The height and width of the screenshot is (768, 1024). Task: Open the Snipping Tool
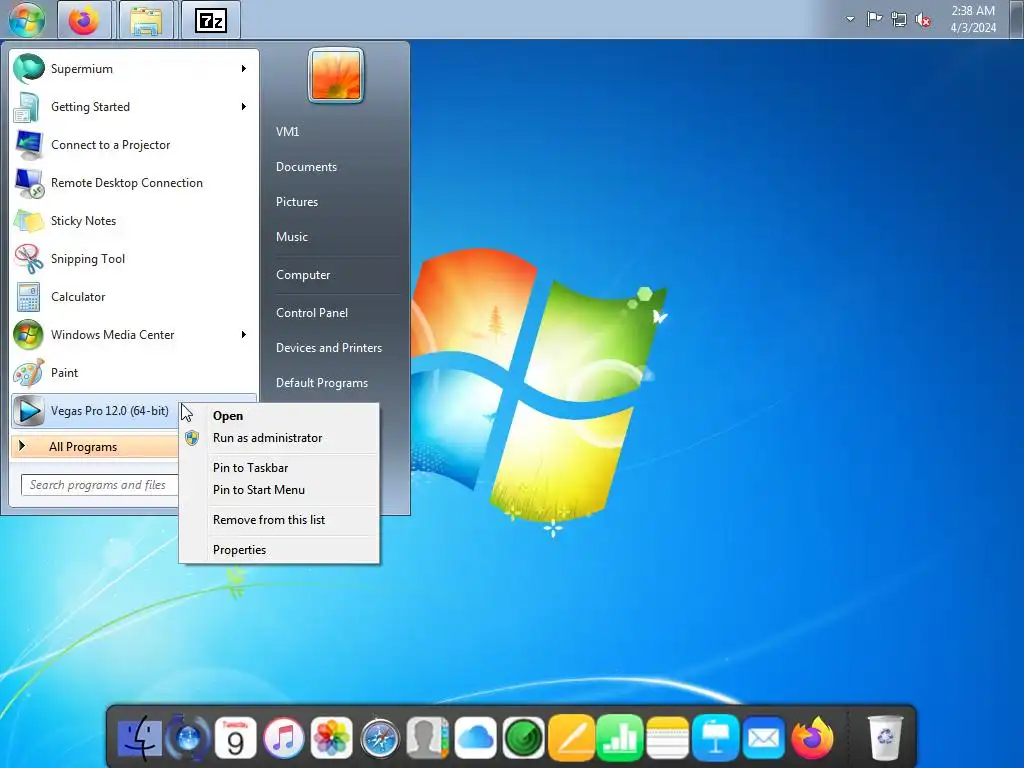pos(134,259)
